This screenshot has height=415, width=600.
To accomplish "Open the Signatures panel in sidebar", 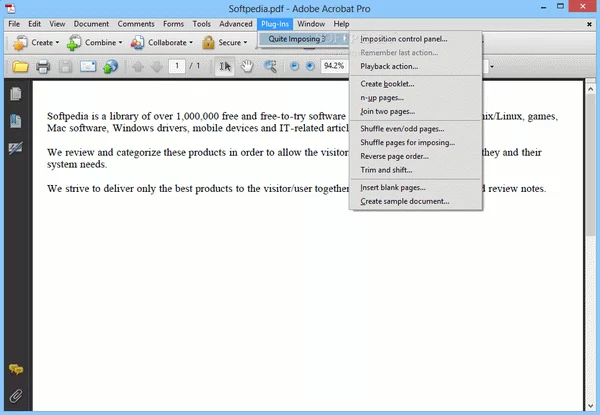I will tap(16, 149).
